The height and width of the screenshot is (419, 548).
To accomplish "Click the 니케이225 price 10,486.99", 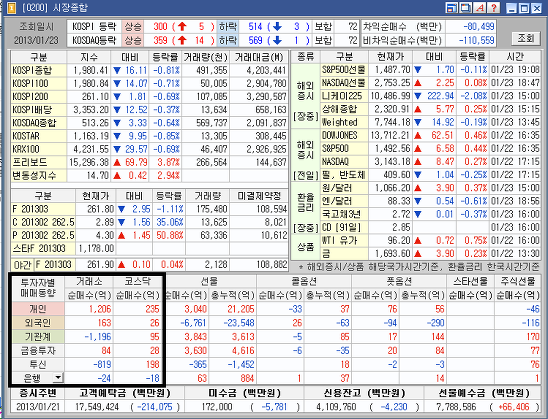I will tap(390, 96).
